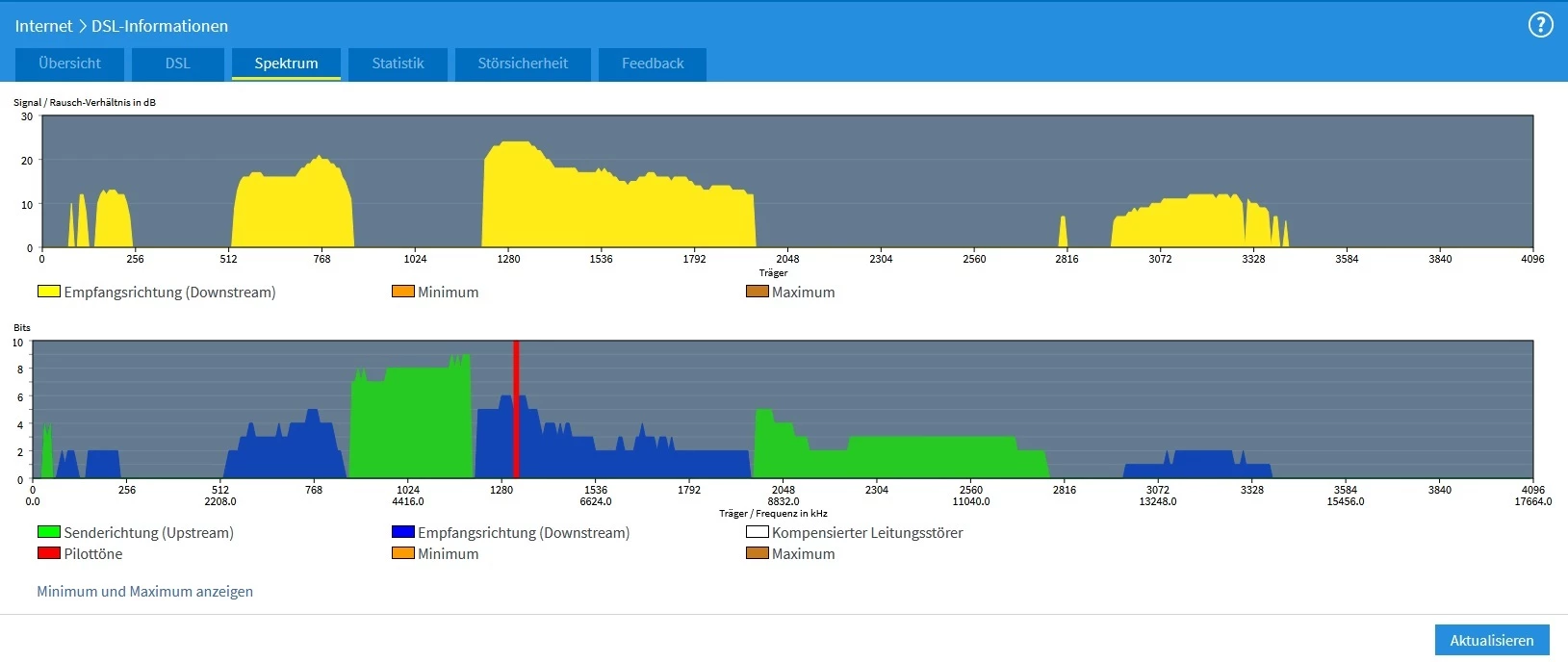Click brown Maximum swatch in Bits legend
Image resolution: width=1568 pixels, height=662 pixels.
click(757, 553)
